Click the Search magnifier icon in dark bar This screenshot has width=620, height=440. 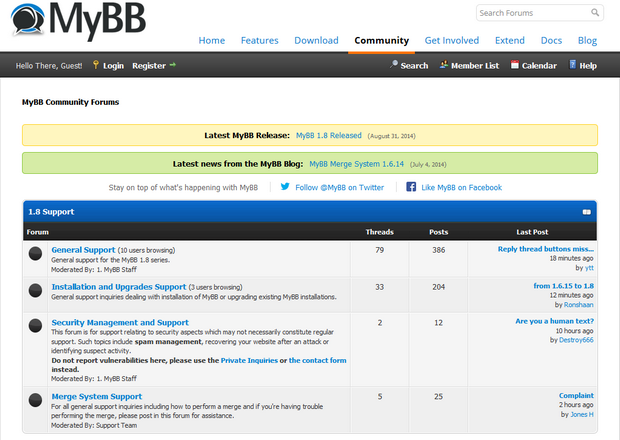click(394, 64)
